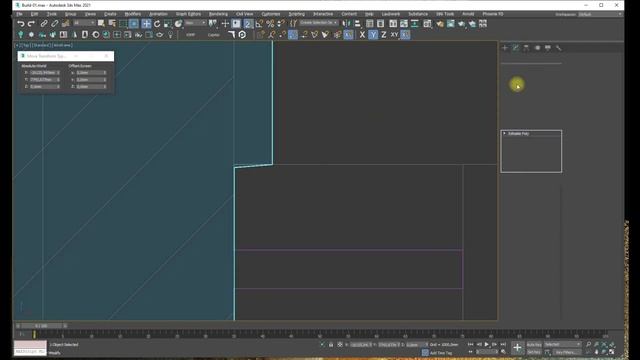
Task: Open the Workspaces dropdown
Action: tap(600, 14)
